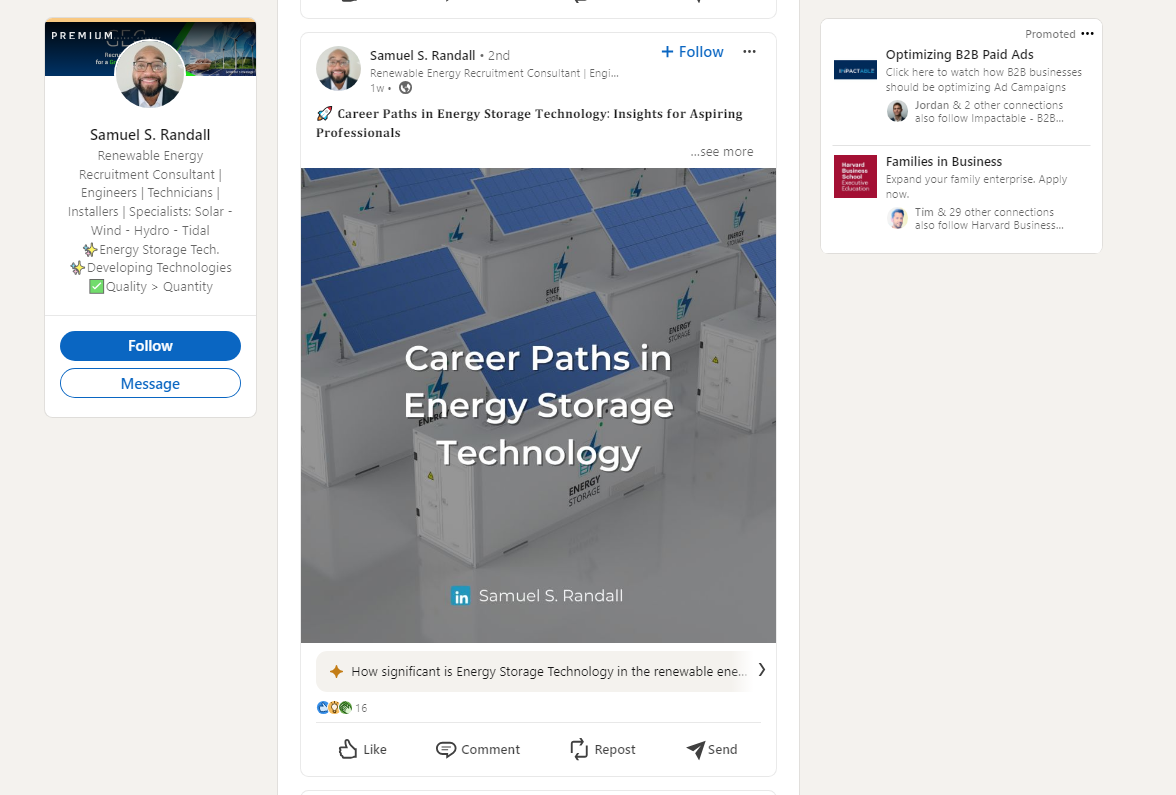The width and height of the screenshot is (1176, 795).
Task: Open the Promoted ads three-dot menu
Action: (1087, 34)
